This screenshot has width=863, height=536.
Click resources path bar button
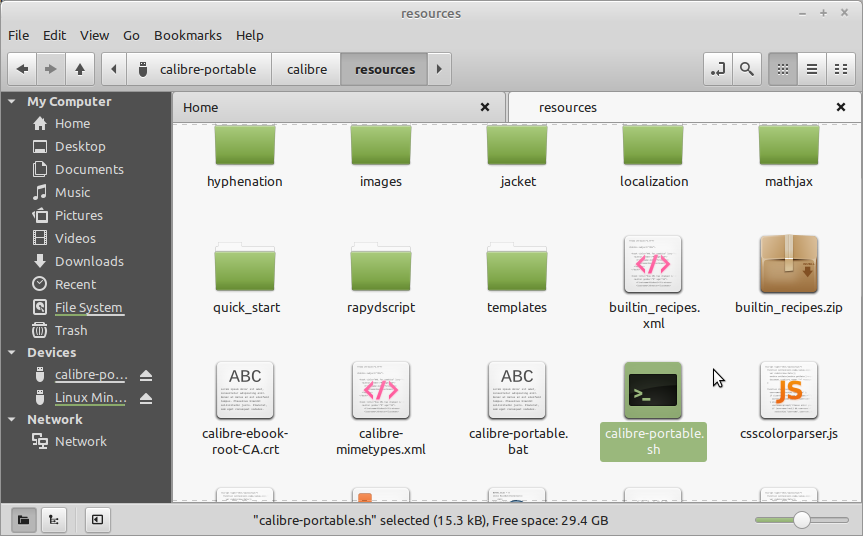(x=385, y=69)
